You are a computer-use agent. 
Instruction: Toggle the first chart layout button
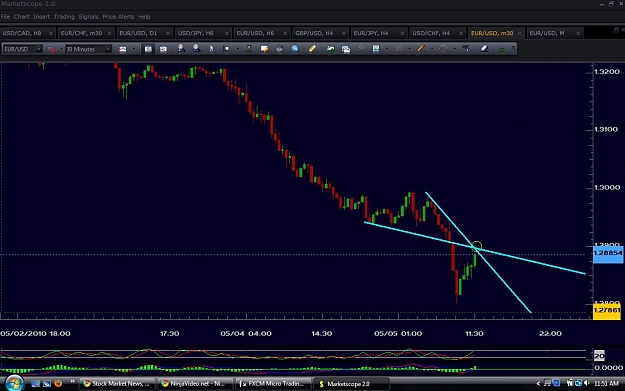point(148,49)
